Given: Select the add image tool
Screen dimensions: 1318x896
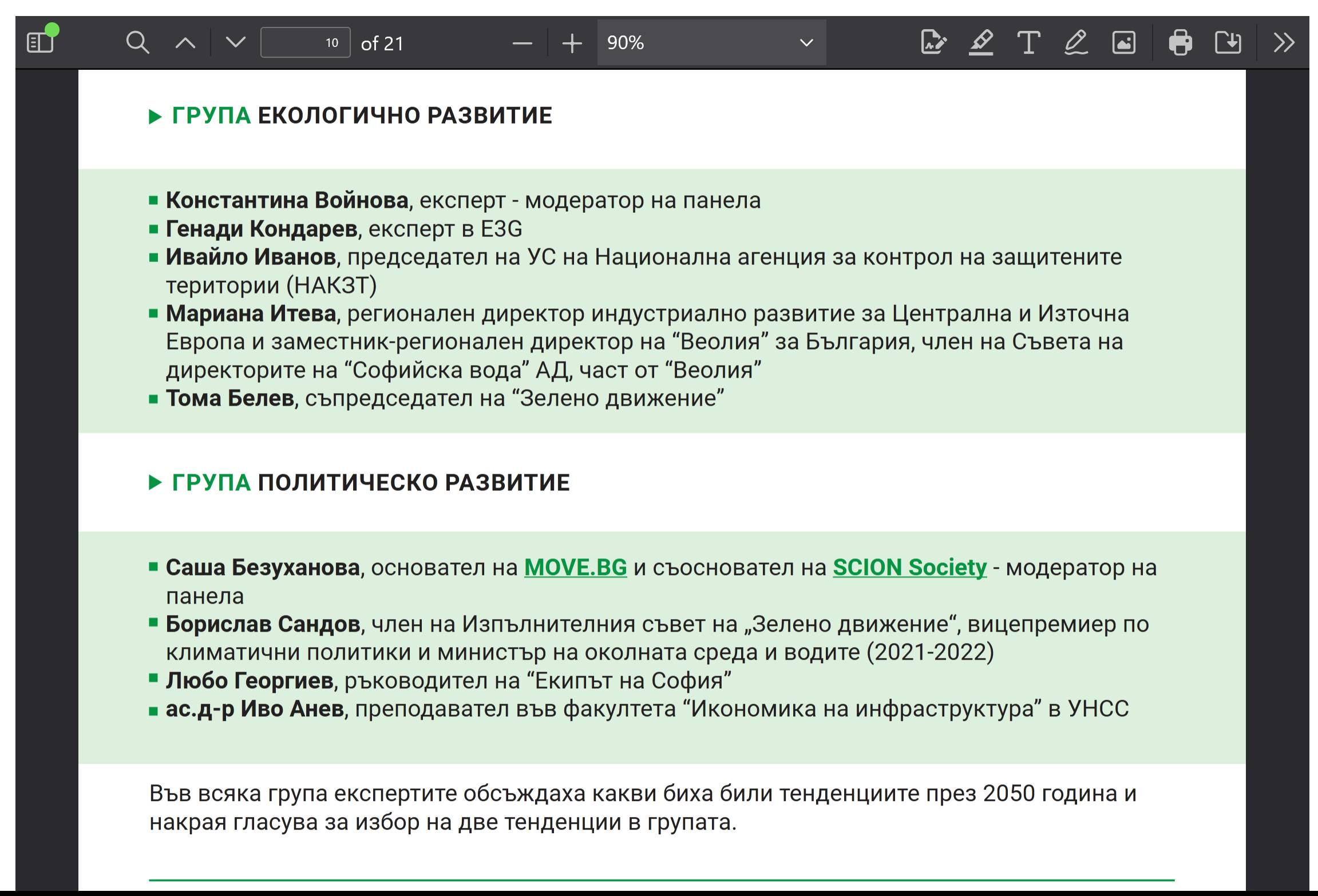Looking at the screenshot, I should pyautogui.click(x=1123, y=42).
